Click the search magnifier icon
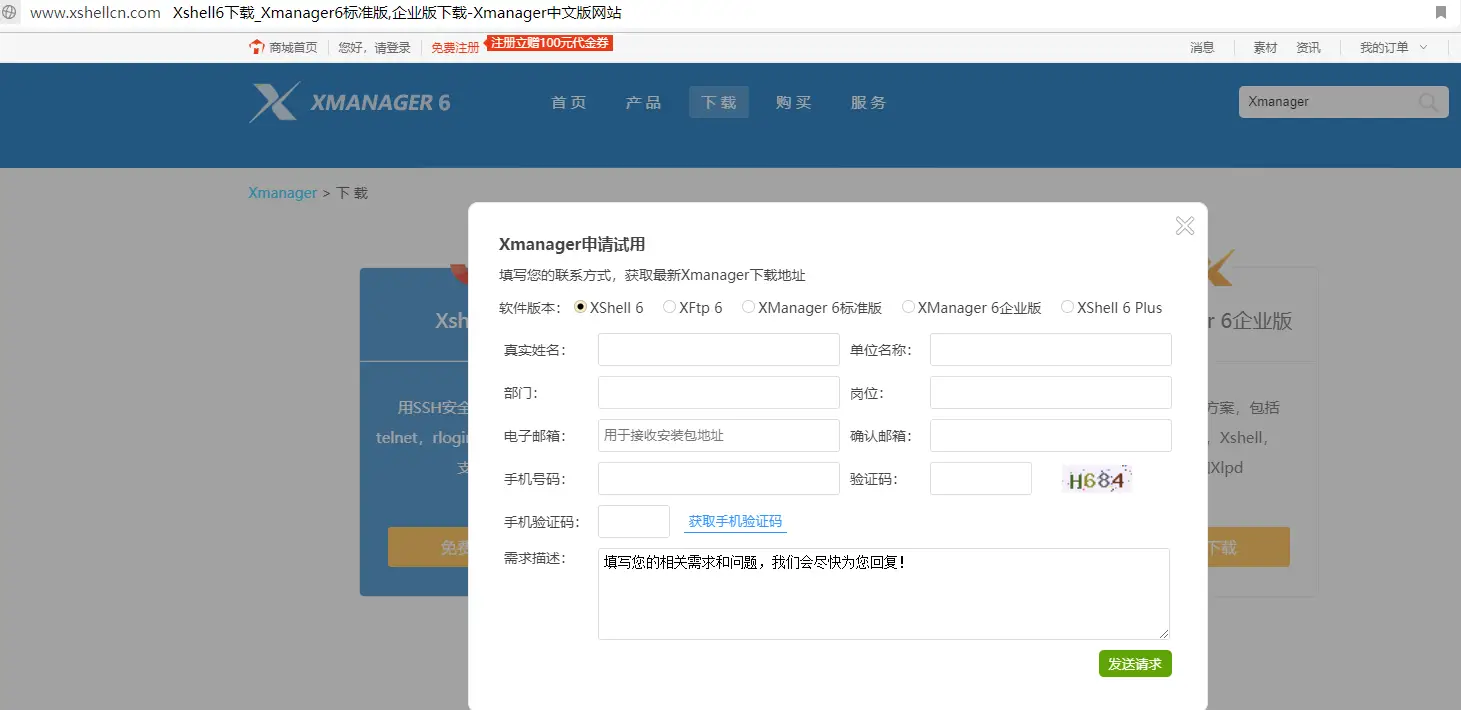1461x710 pixels. tap(1428, 102)
